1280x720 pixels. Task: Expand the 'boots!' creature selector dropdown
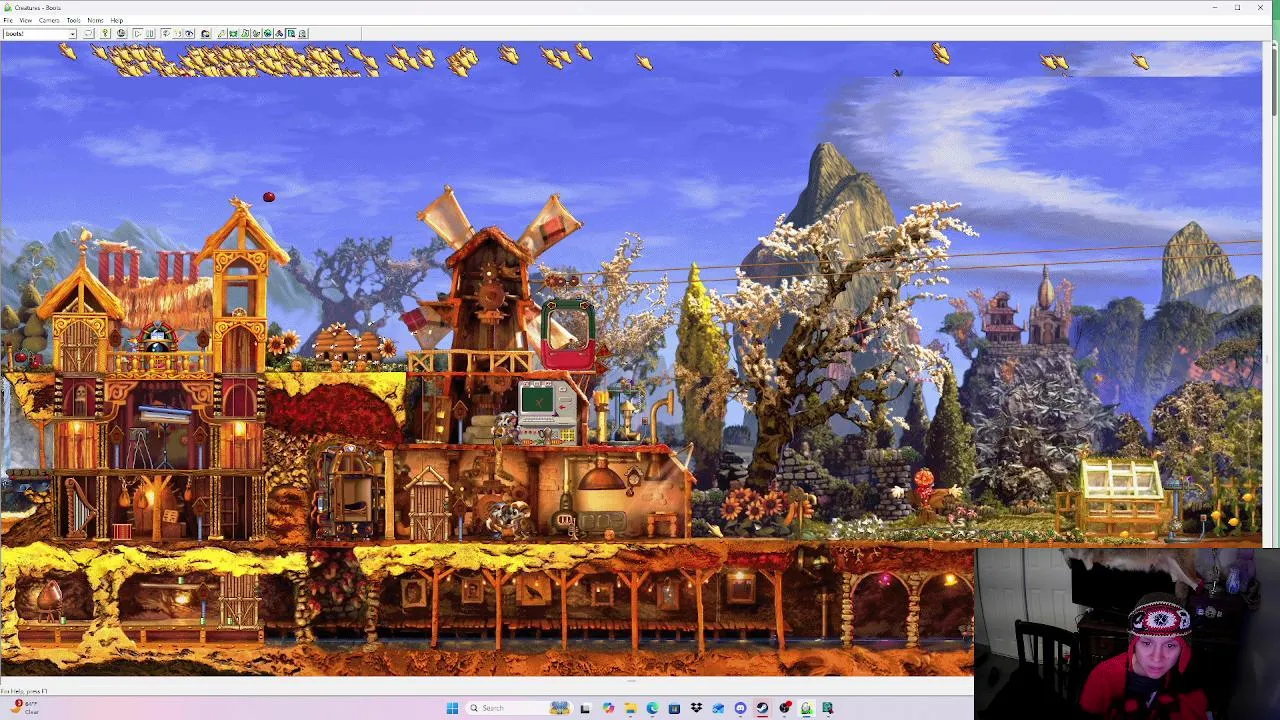(x=72, y=34)
